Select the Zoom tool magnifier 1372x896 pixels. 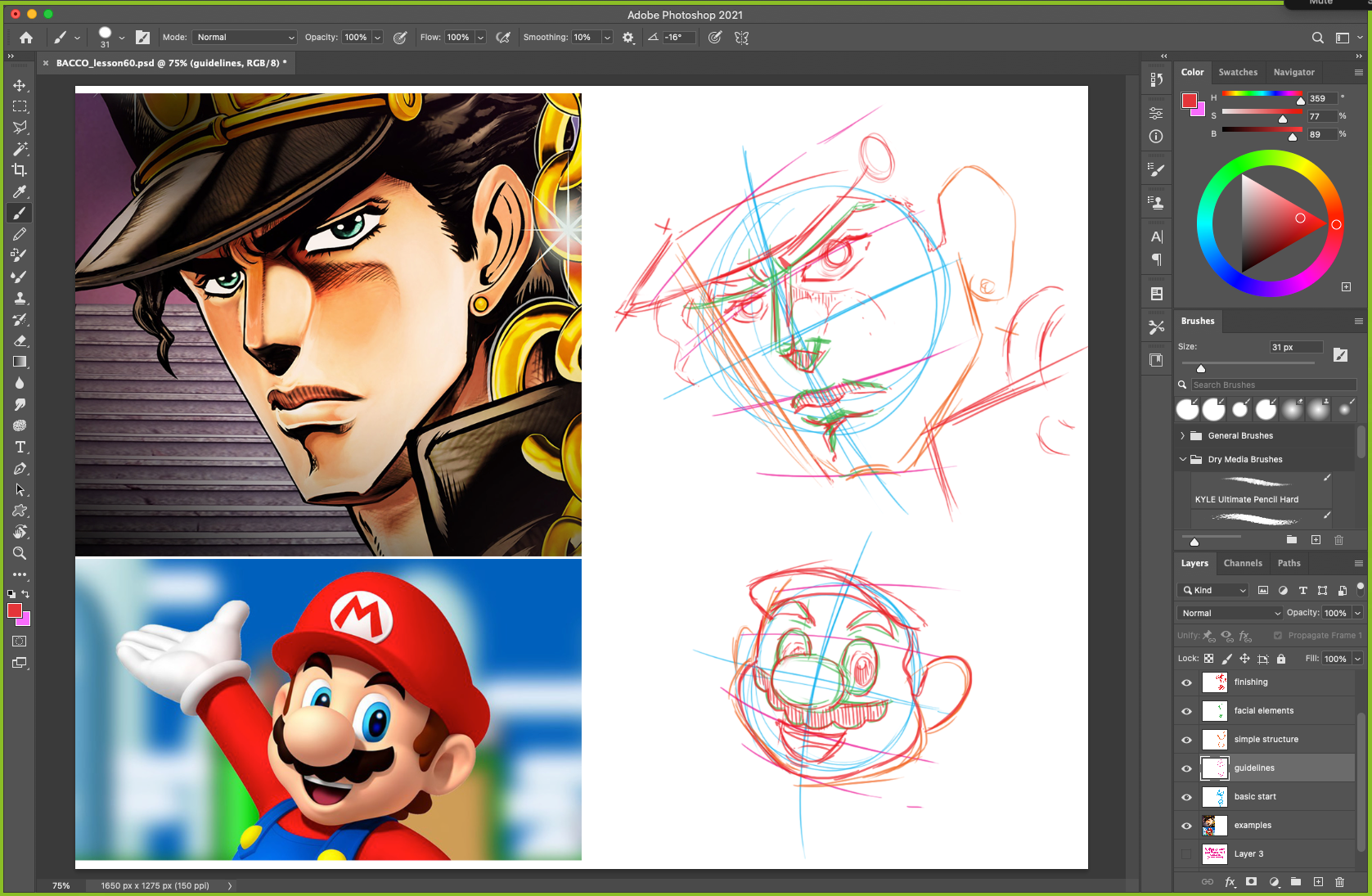coord(20,553)
